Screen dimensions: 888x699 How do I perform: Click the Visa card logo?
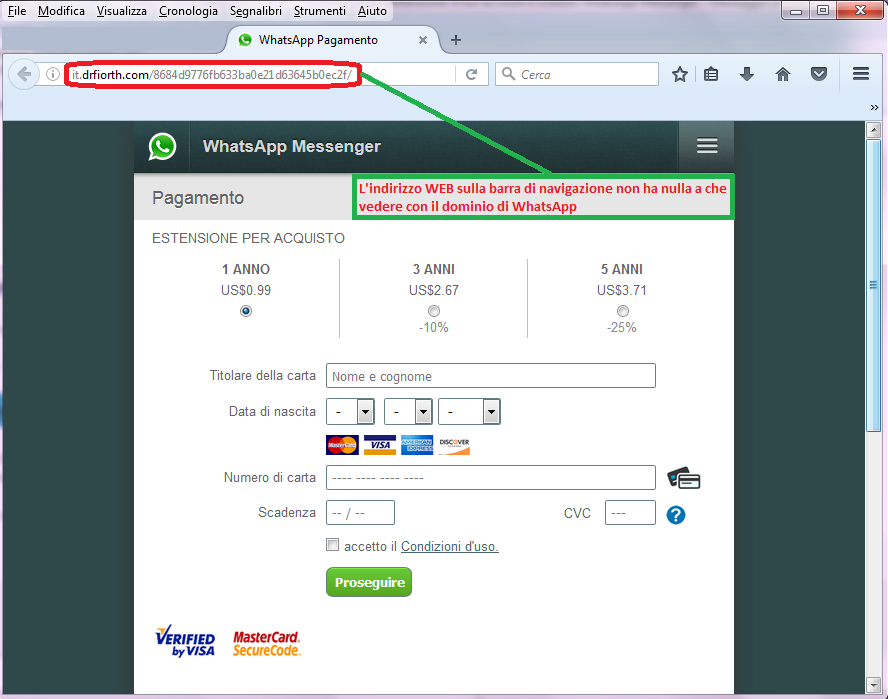click(379, 445)
